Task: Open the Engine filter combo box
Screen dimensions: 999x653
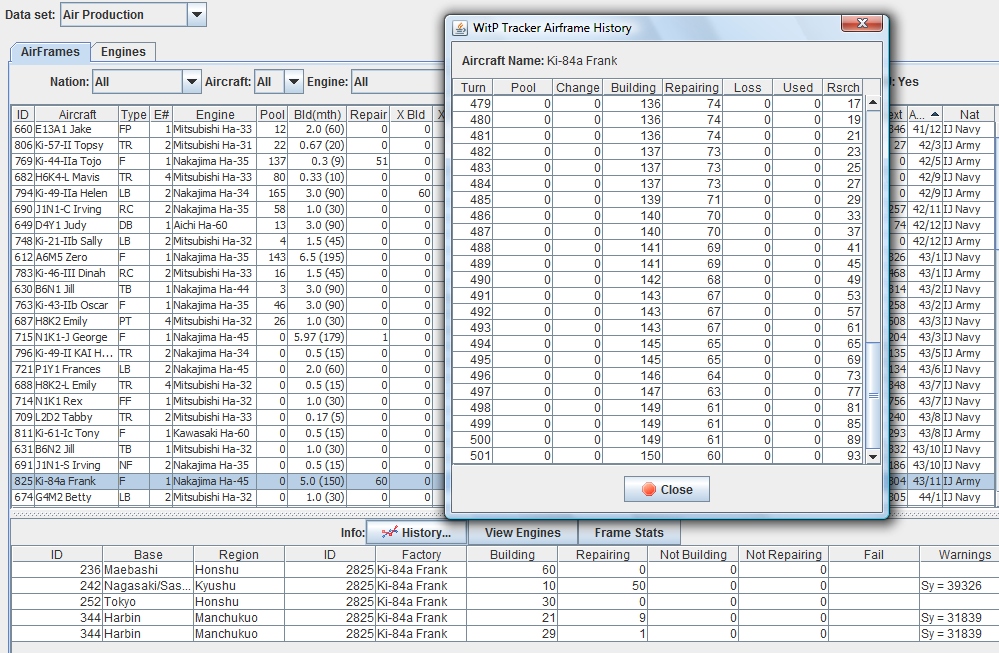Action: click(x=399, y=82)
